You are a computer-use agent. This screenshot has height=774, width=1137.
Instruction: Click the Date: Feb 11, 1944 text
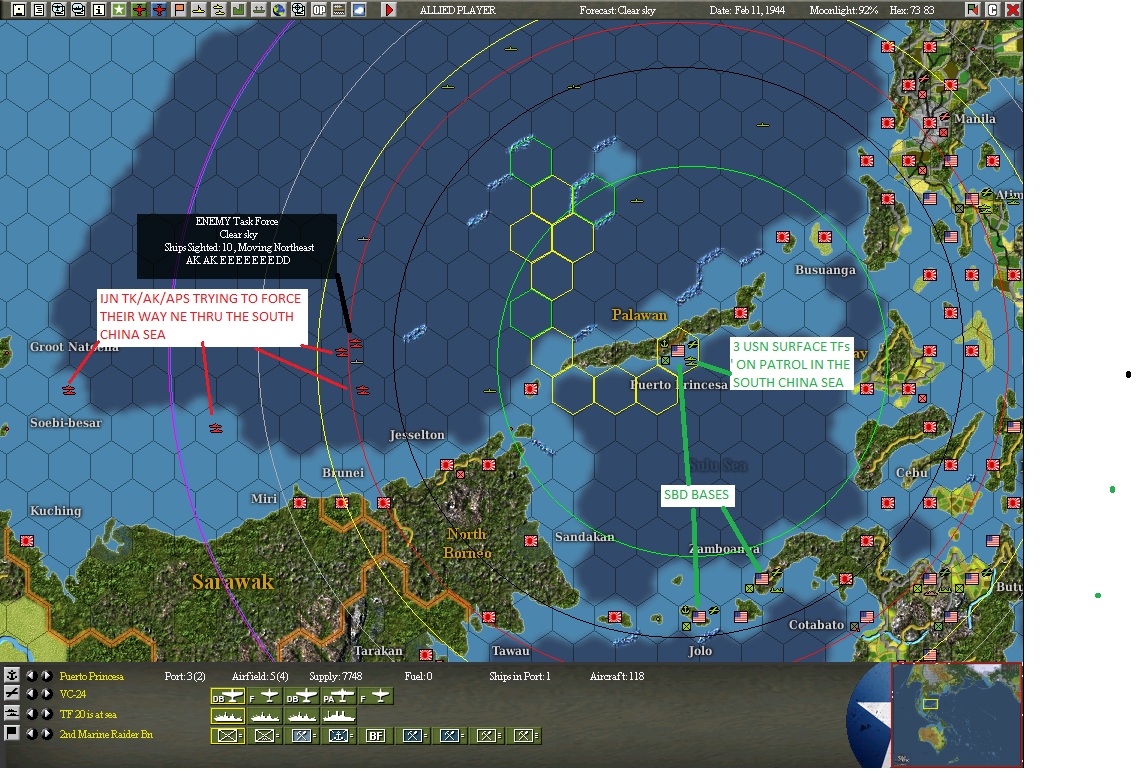point(747,10)
